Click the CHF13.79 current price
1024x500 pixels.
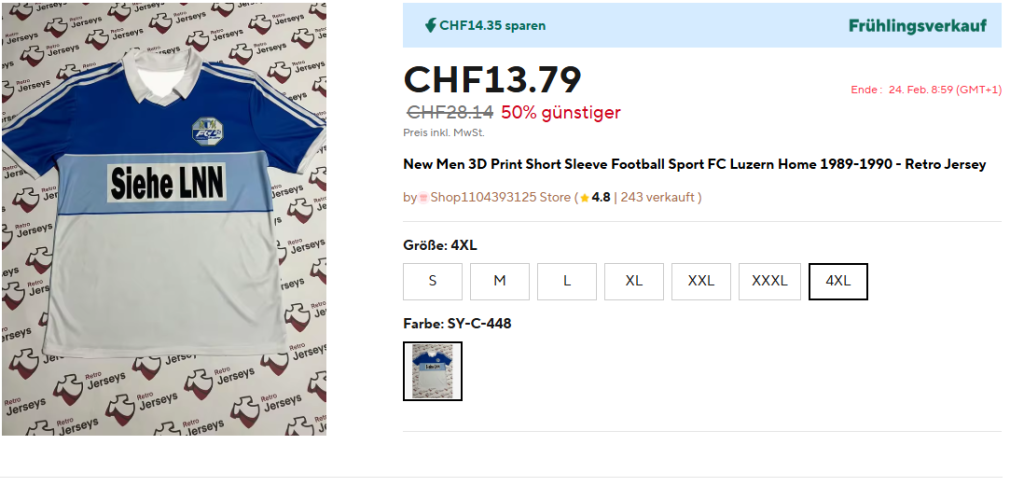(x=491, y=80)
